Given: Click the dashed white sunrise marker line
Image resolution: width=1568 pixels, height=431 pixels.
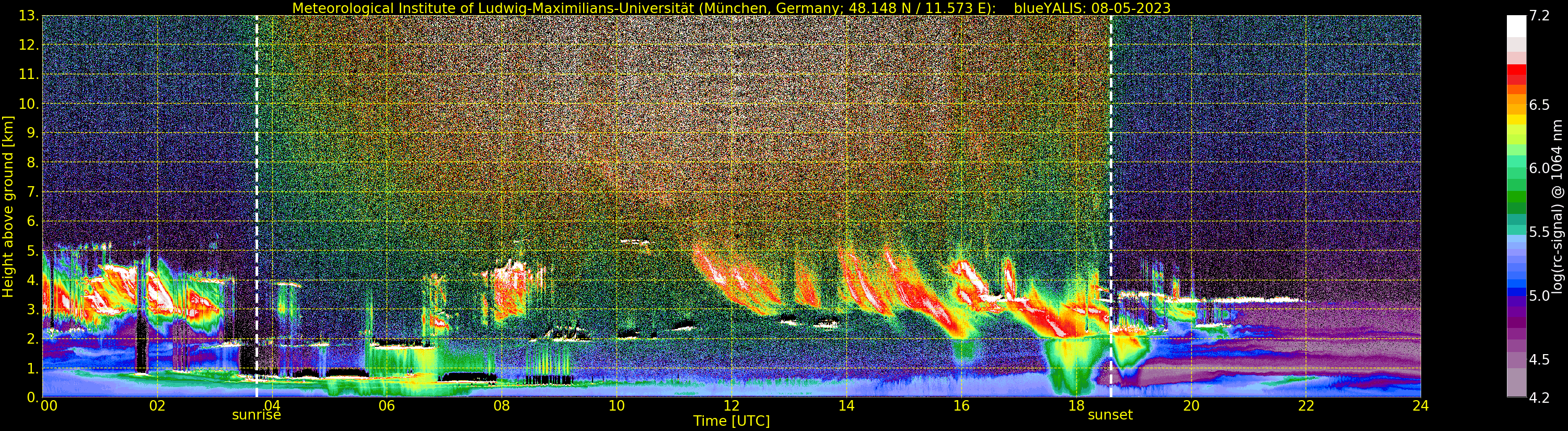Looking at the screenshot, I should point(256,207).
